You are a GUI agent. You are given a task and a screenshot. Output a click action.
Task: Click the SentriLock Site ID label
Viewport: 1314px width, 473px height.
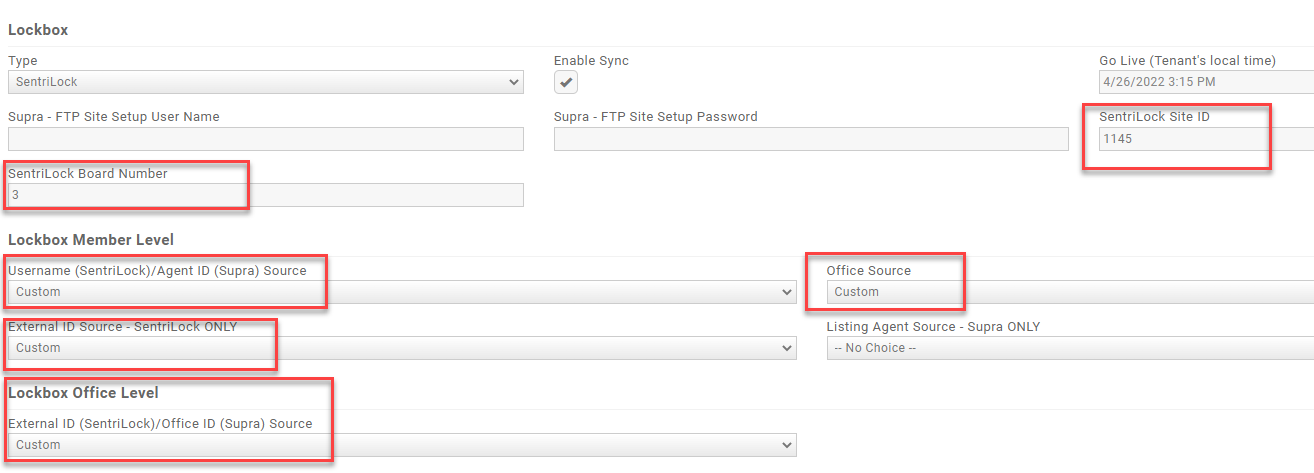(1154, 117)
